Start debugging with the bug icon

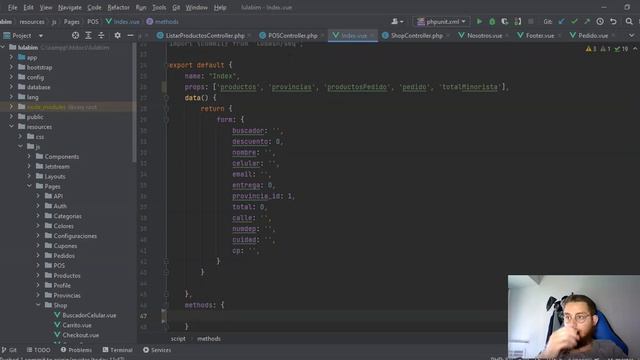tap(492, 21)
